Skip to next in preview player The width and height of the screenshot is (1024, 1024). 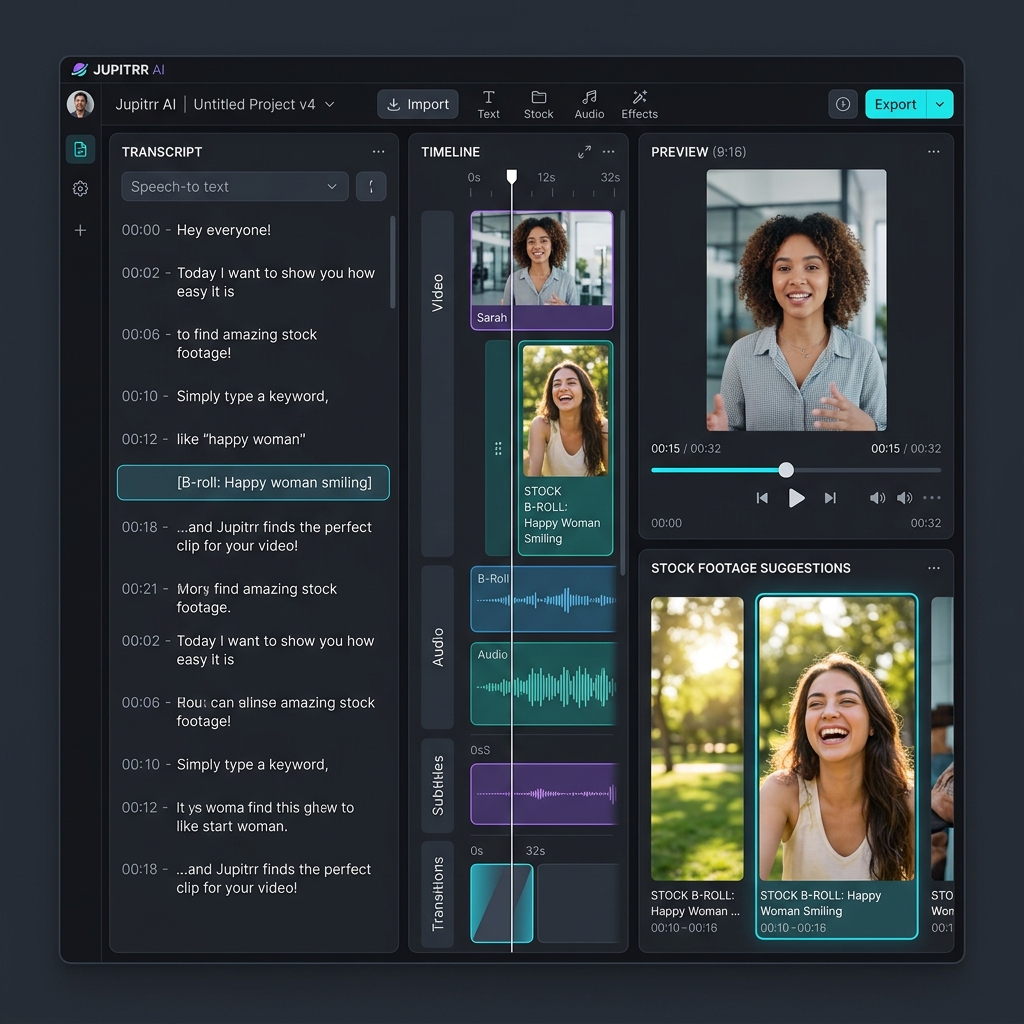coord(830,498)
